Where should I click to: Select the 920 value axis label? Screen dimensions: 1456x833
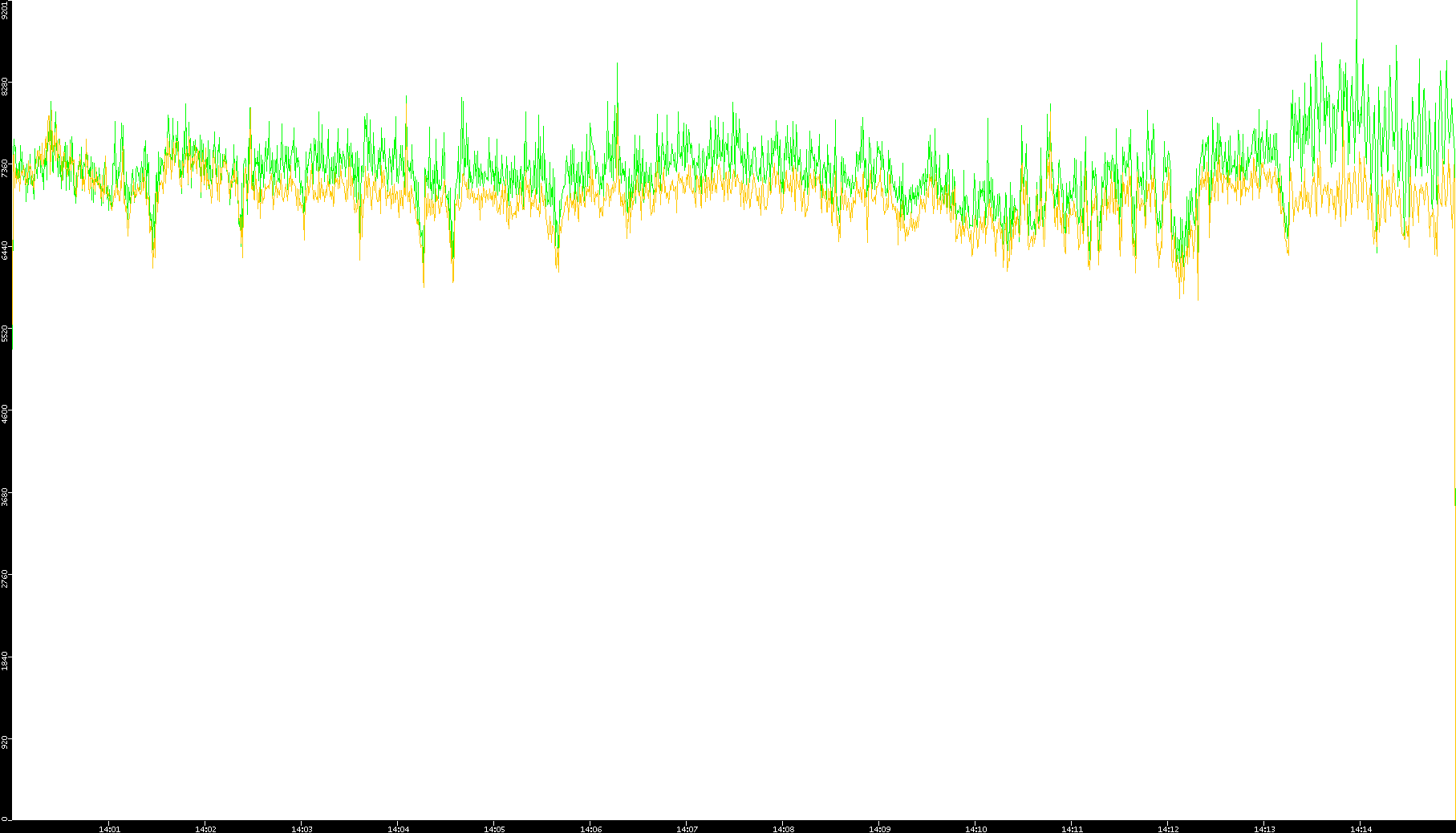pyautogui.click(x=5, y=742)
